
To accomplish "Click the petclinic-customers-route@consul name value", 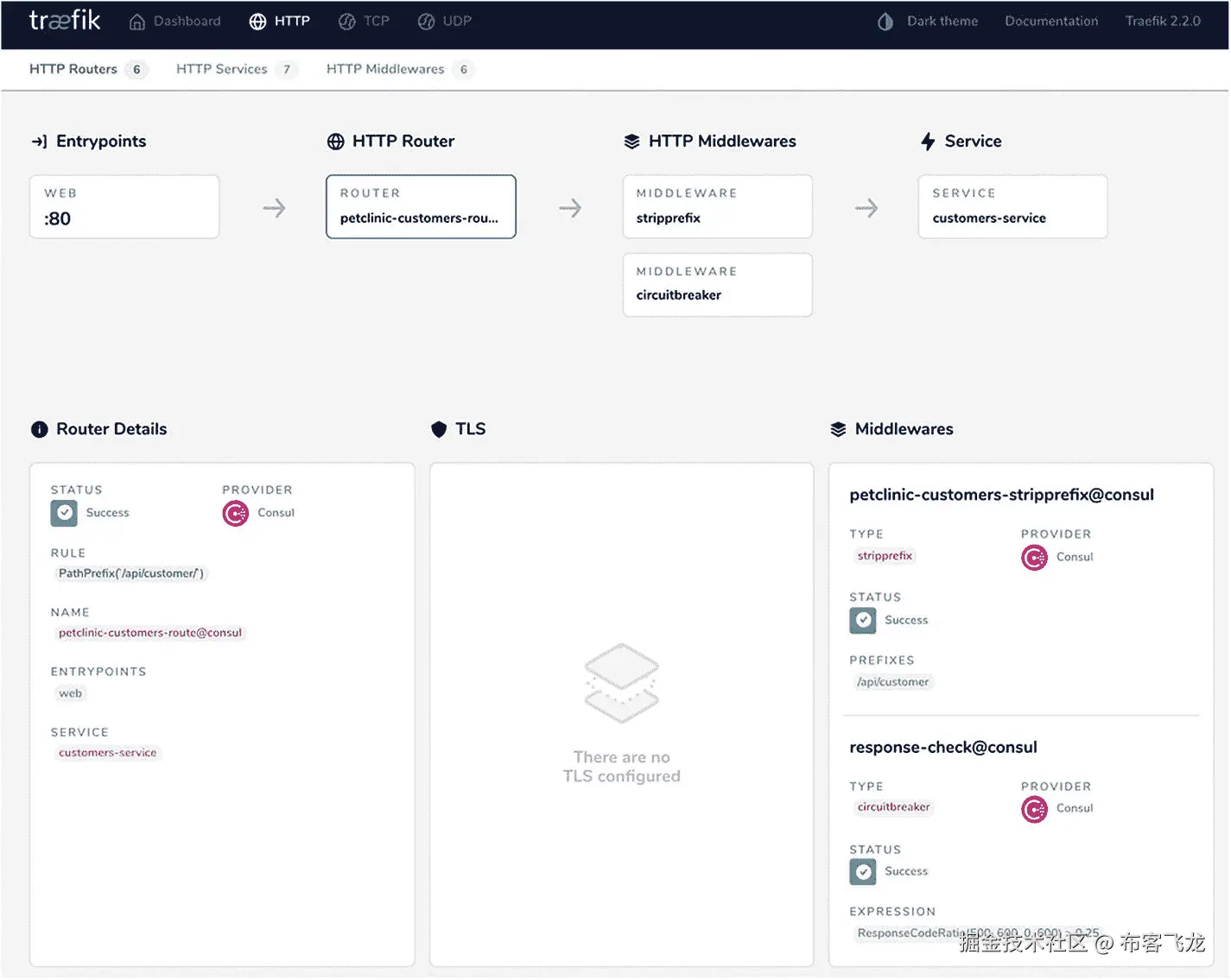I will (150, 634).
